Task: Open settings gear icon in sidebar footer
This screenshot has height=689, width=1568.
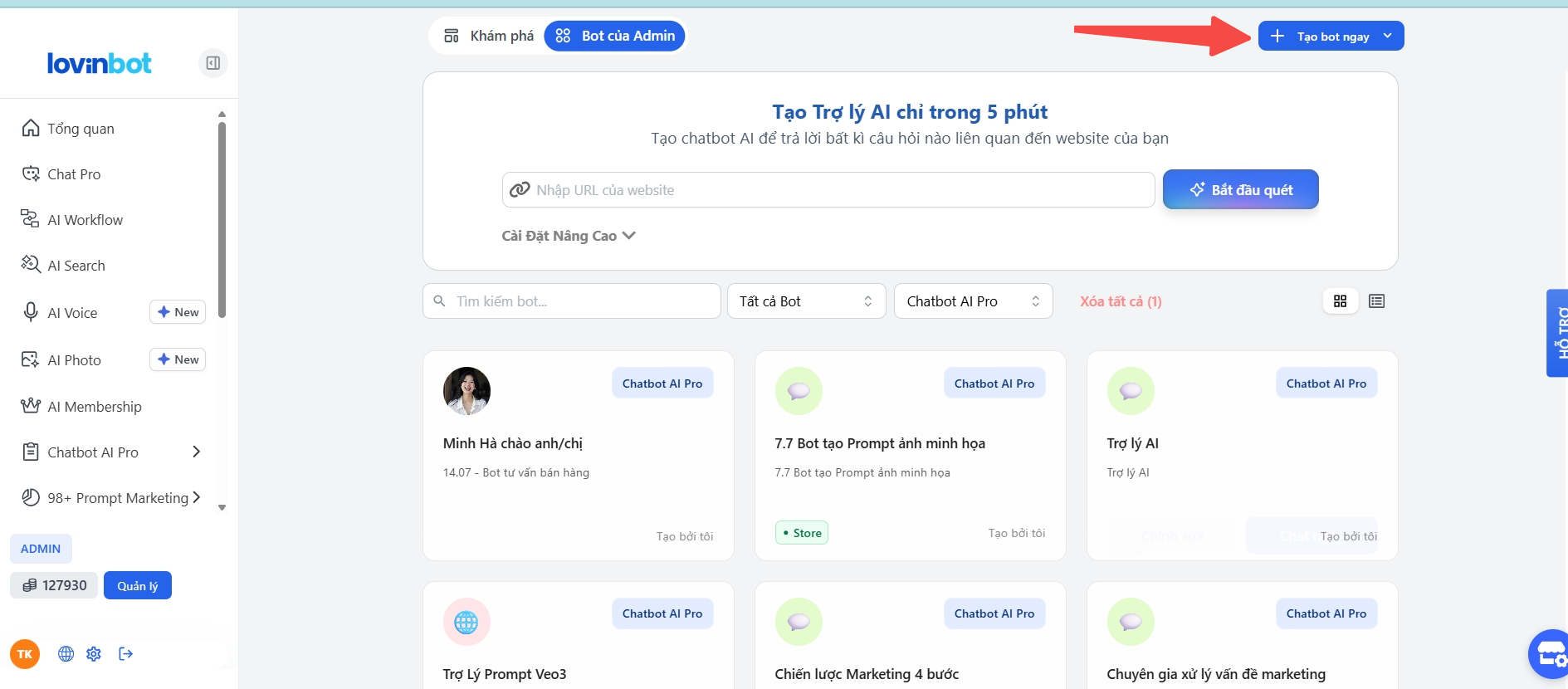Action: (x=94, y=654)
